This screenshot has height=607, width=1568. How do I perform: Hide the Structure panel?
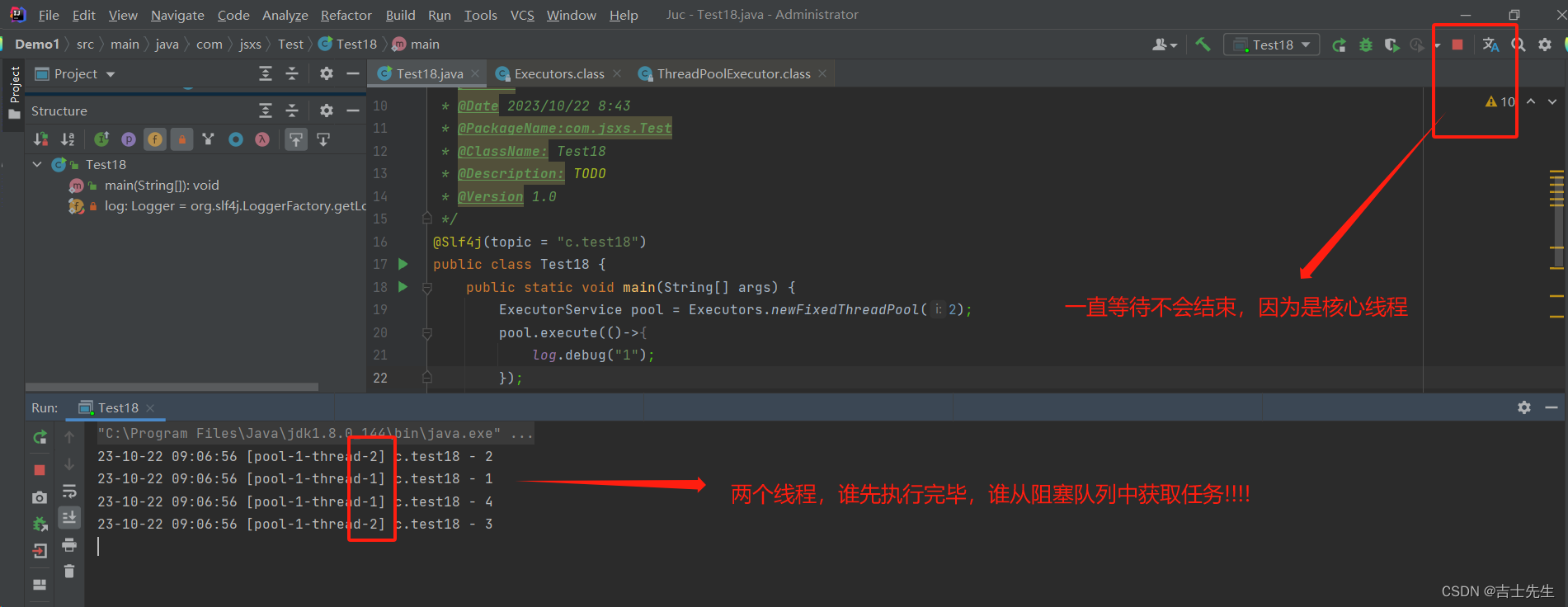pos(353,111)
